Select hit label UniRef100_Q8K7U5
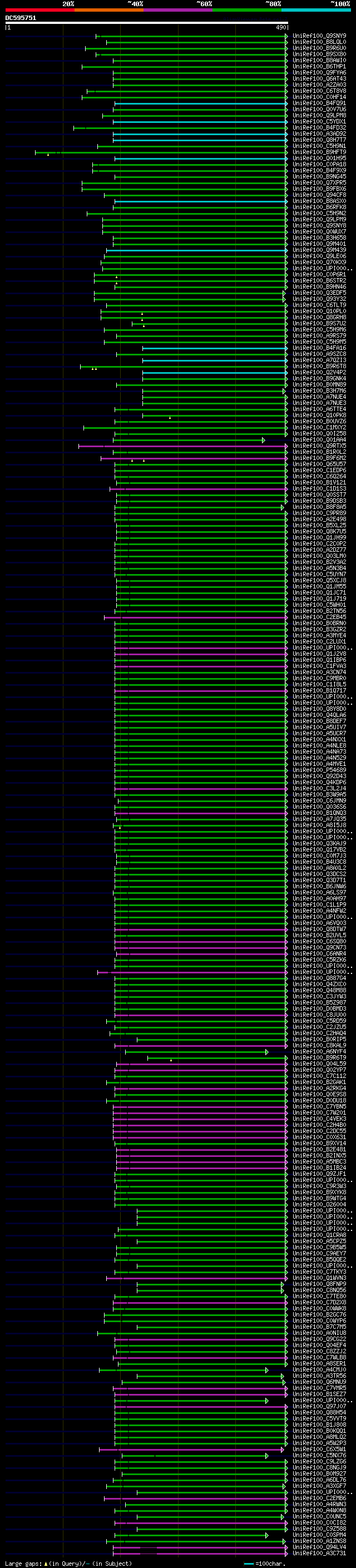356x1568 pixels. tap(319, 531)
